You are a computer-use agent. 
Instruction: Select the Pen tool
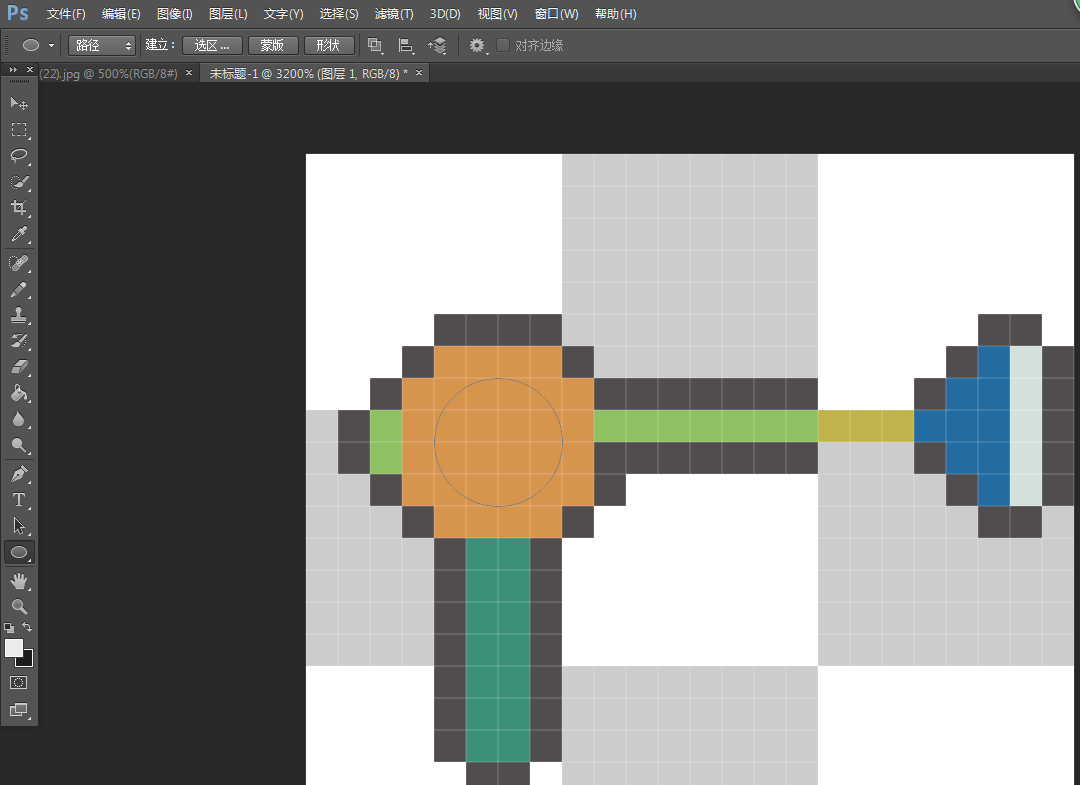click(19, 474)
